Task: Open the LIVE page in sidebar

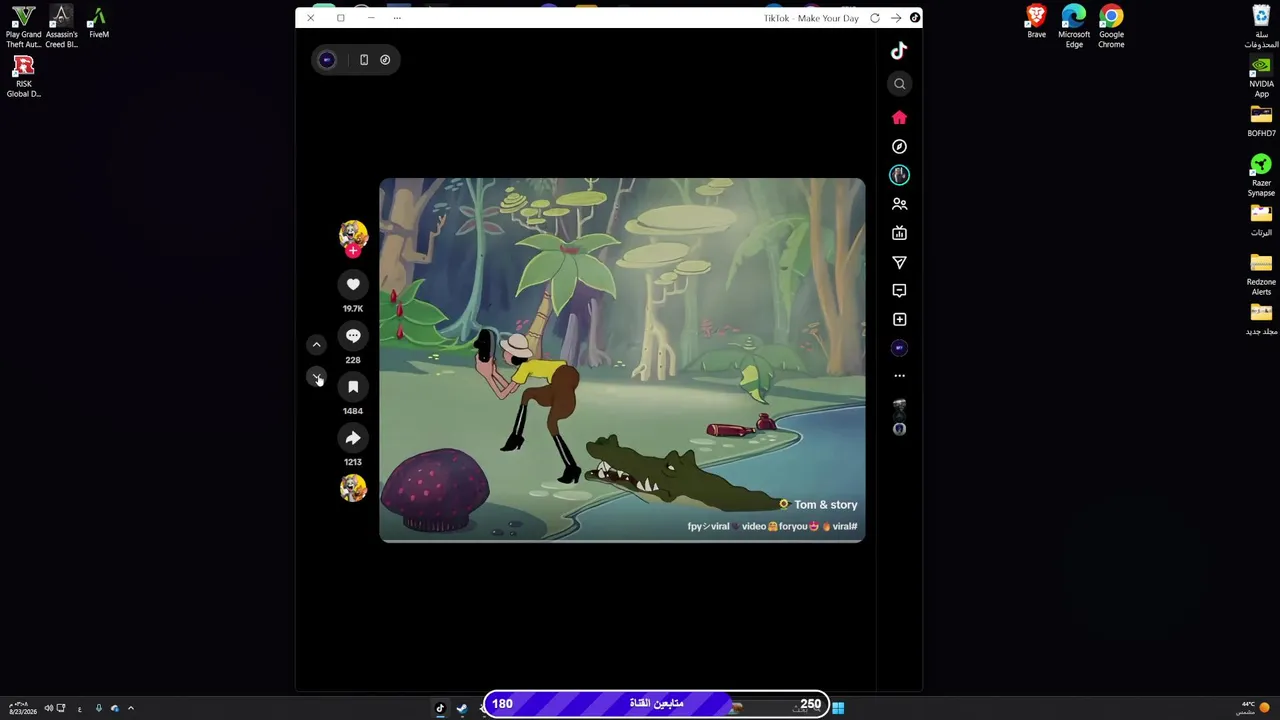Action: (899, 233)
